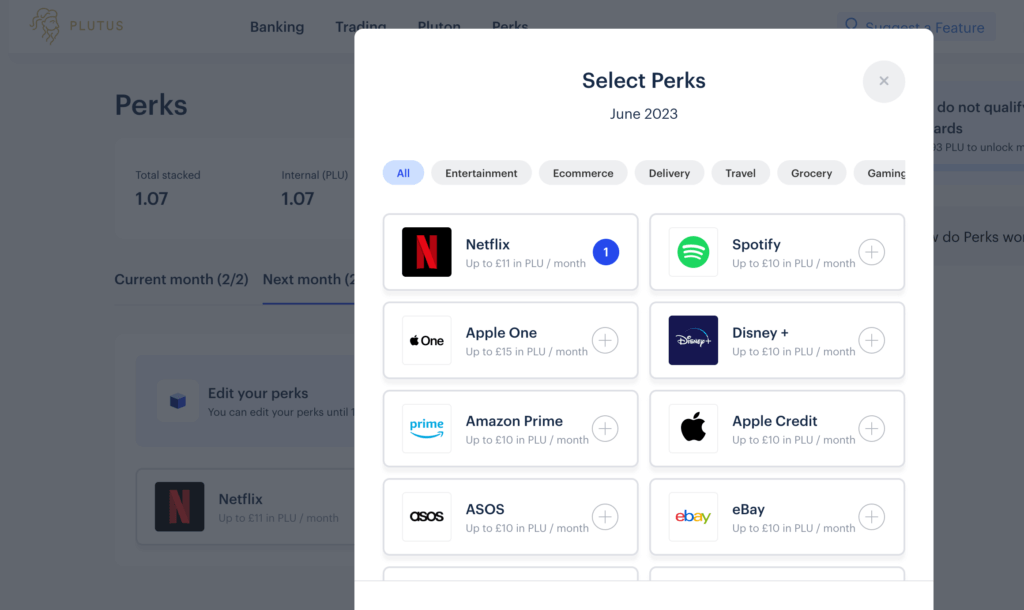Viewport: 1024px width, 610px height.
Task: Filter perks by Entertainment category
Action: click(x=481, y=172)
